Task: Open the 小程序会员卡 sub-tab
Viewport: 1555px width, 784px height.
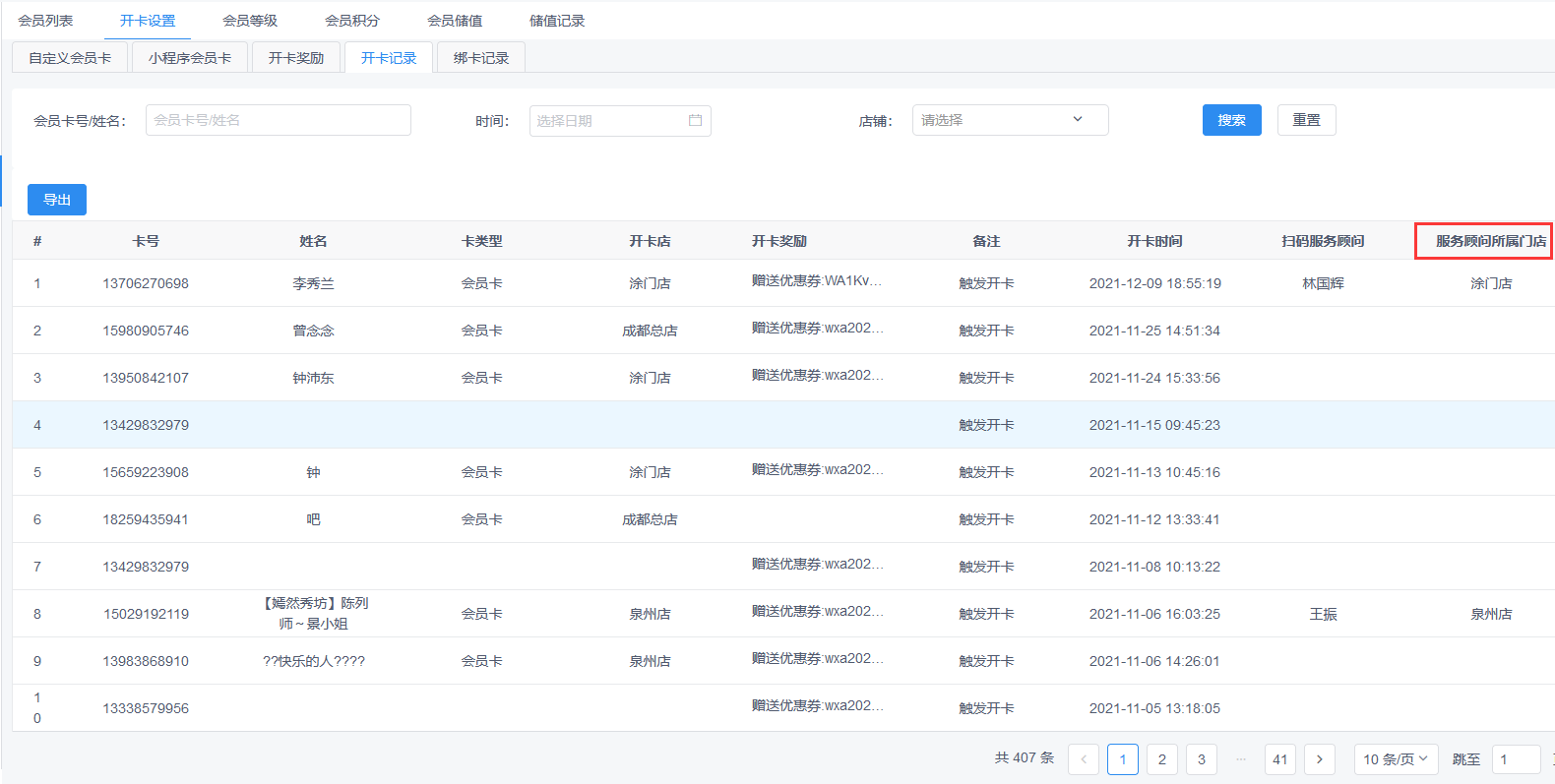Action: [x=190, y=58]
